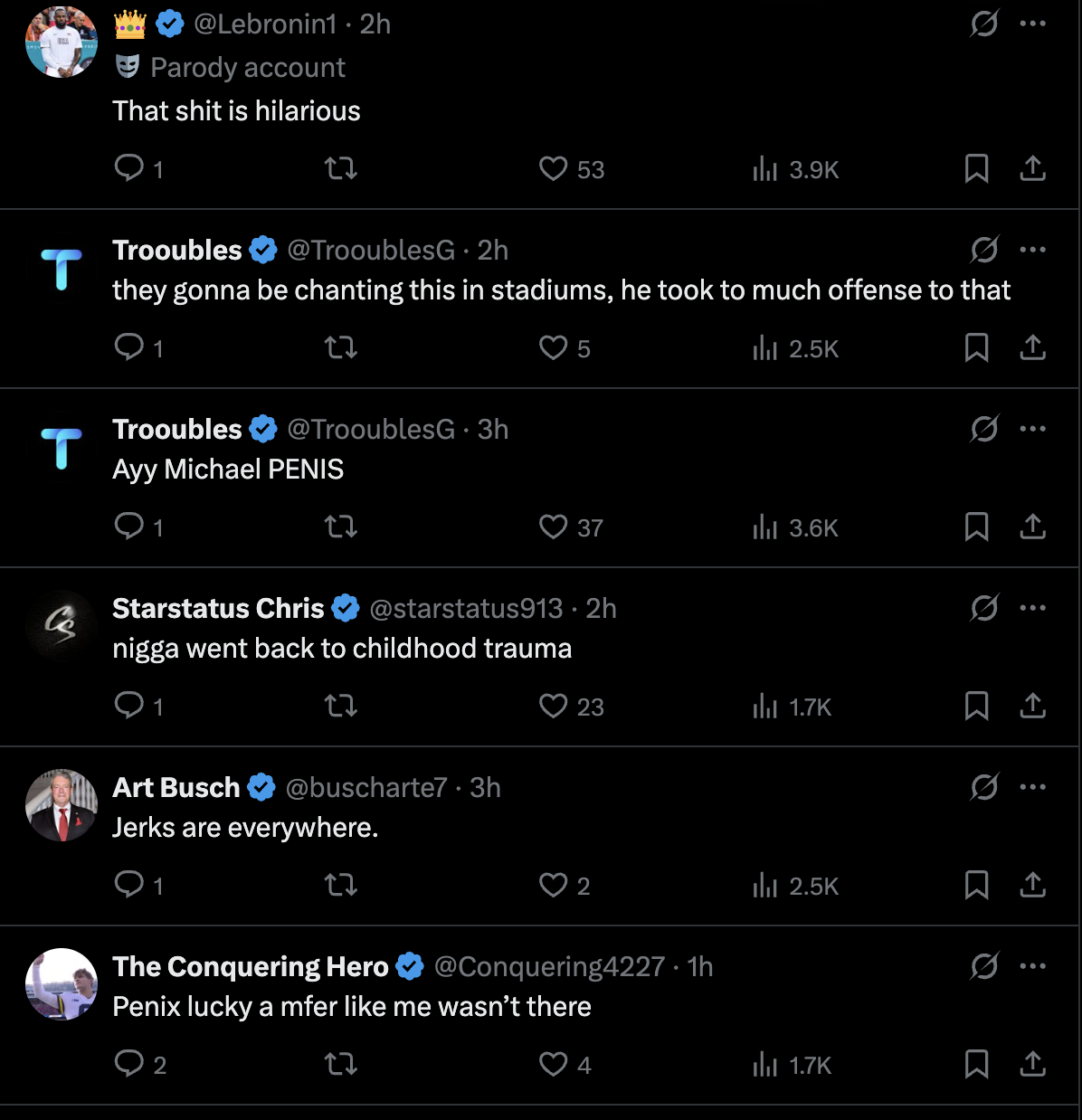Expand more options for The Conquering Hero post
Image resolution: width=1082 pixels, height=1120 pixels.
click(1032, 966)
